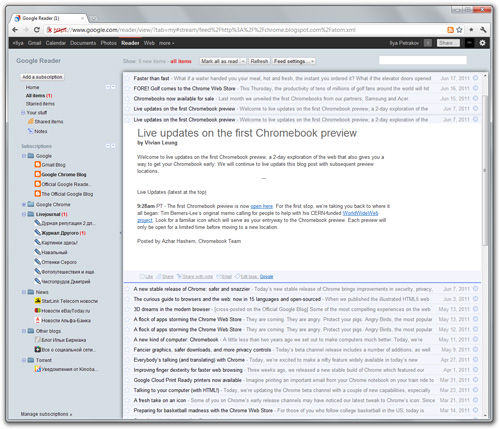Toggle read circle for Mar 31, 2011 item
The width and height of the screenshot is (500, 429).
[x=476, y=380]
